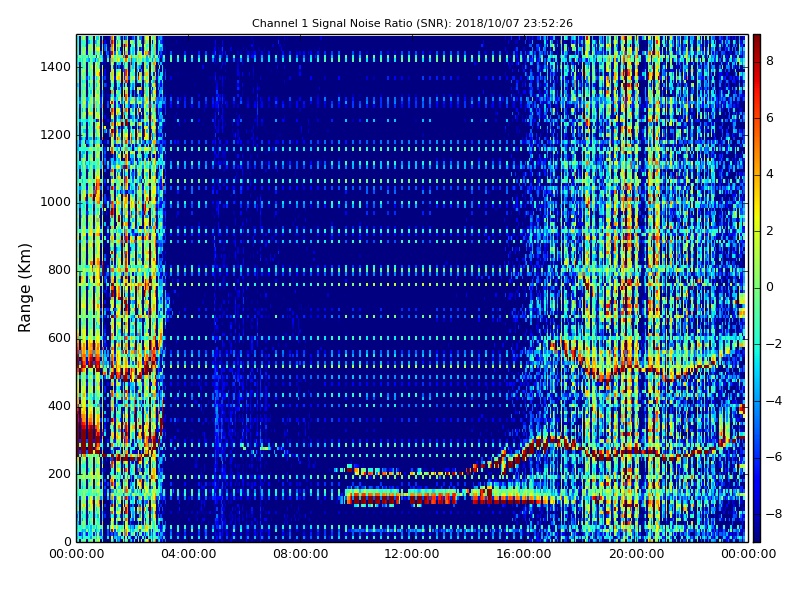Click the rightmost 00:00:00 time label

[748, 555]
